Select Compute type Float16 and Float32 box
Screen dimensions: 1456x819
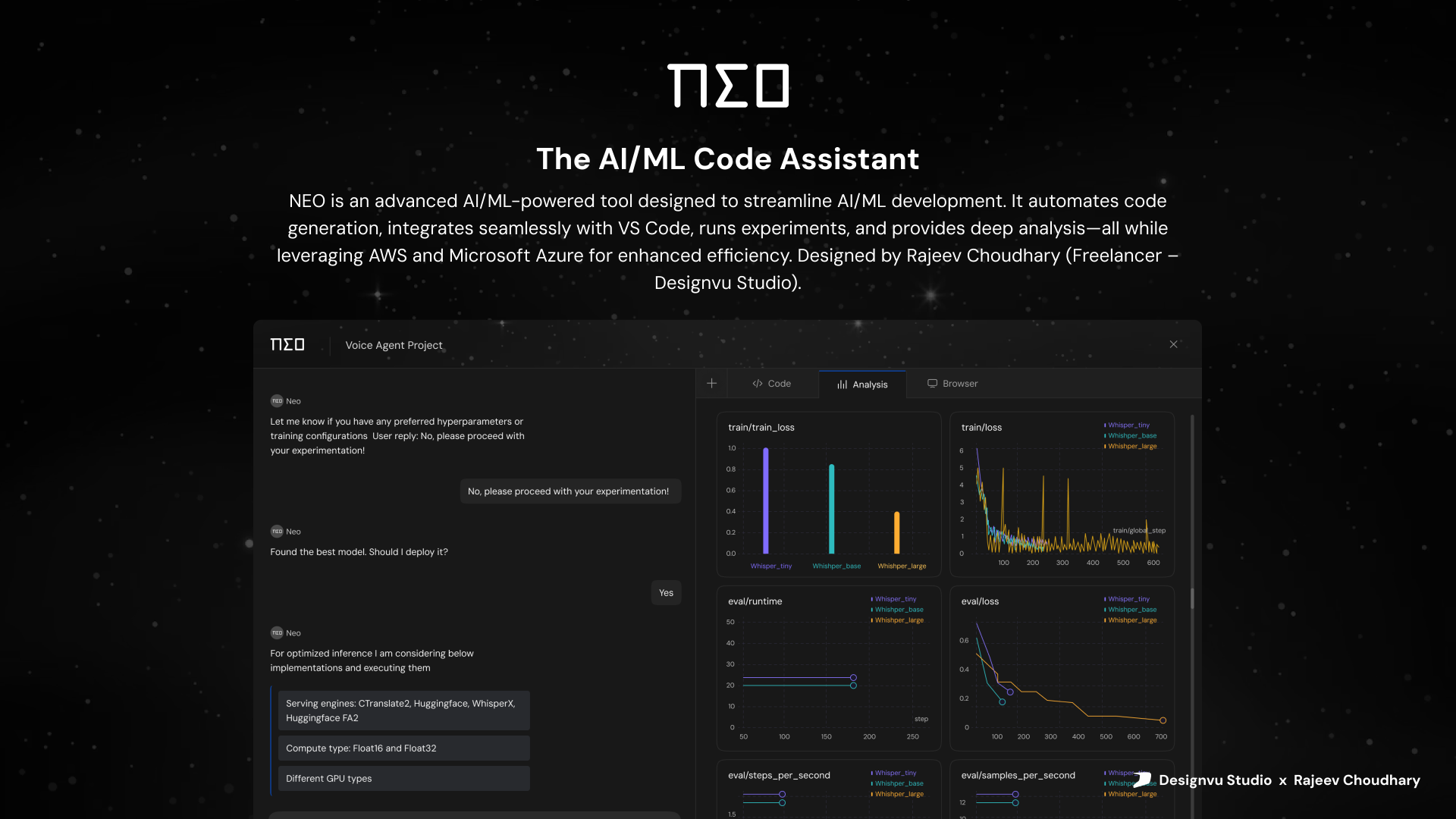point(403,748)
